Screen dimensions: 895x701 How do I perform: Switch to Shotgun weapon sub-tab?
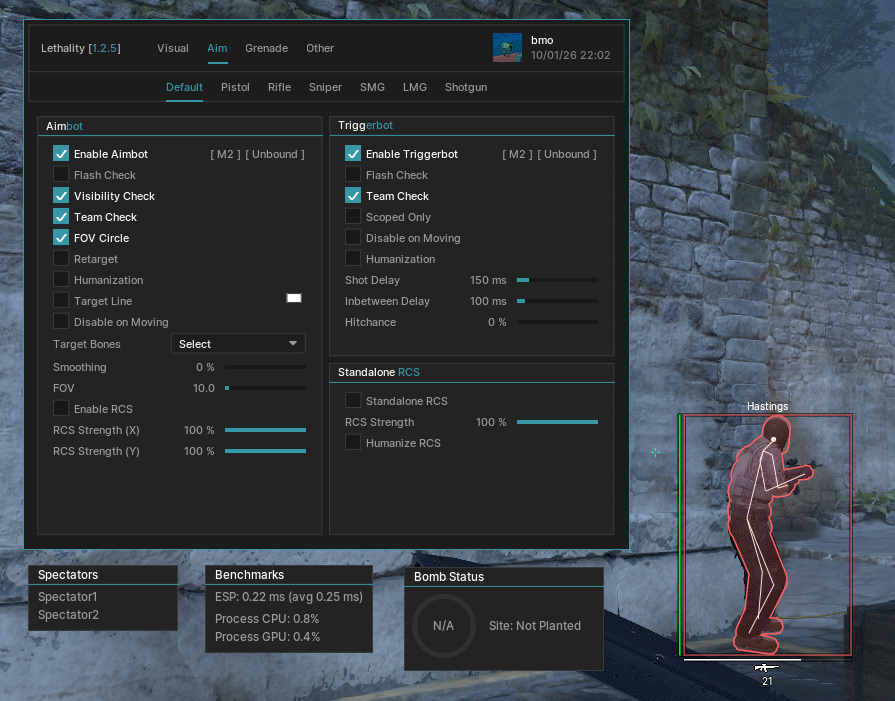coord(466,87)
